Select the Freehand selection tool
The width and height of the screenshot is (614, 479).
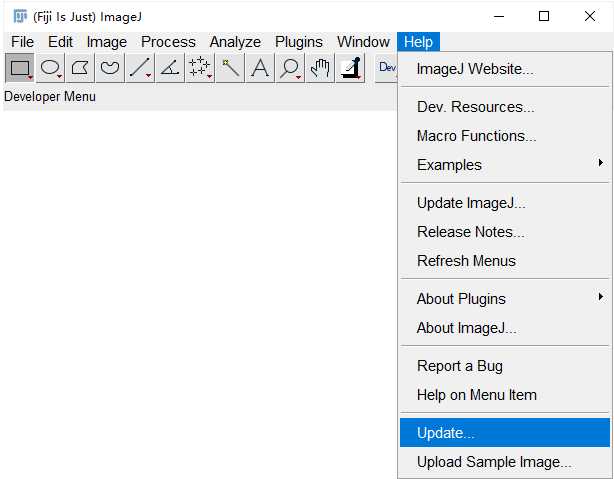click(x=110, y=68)
